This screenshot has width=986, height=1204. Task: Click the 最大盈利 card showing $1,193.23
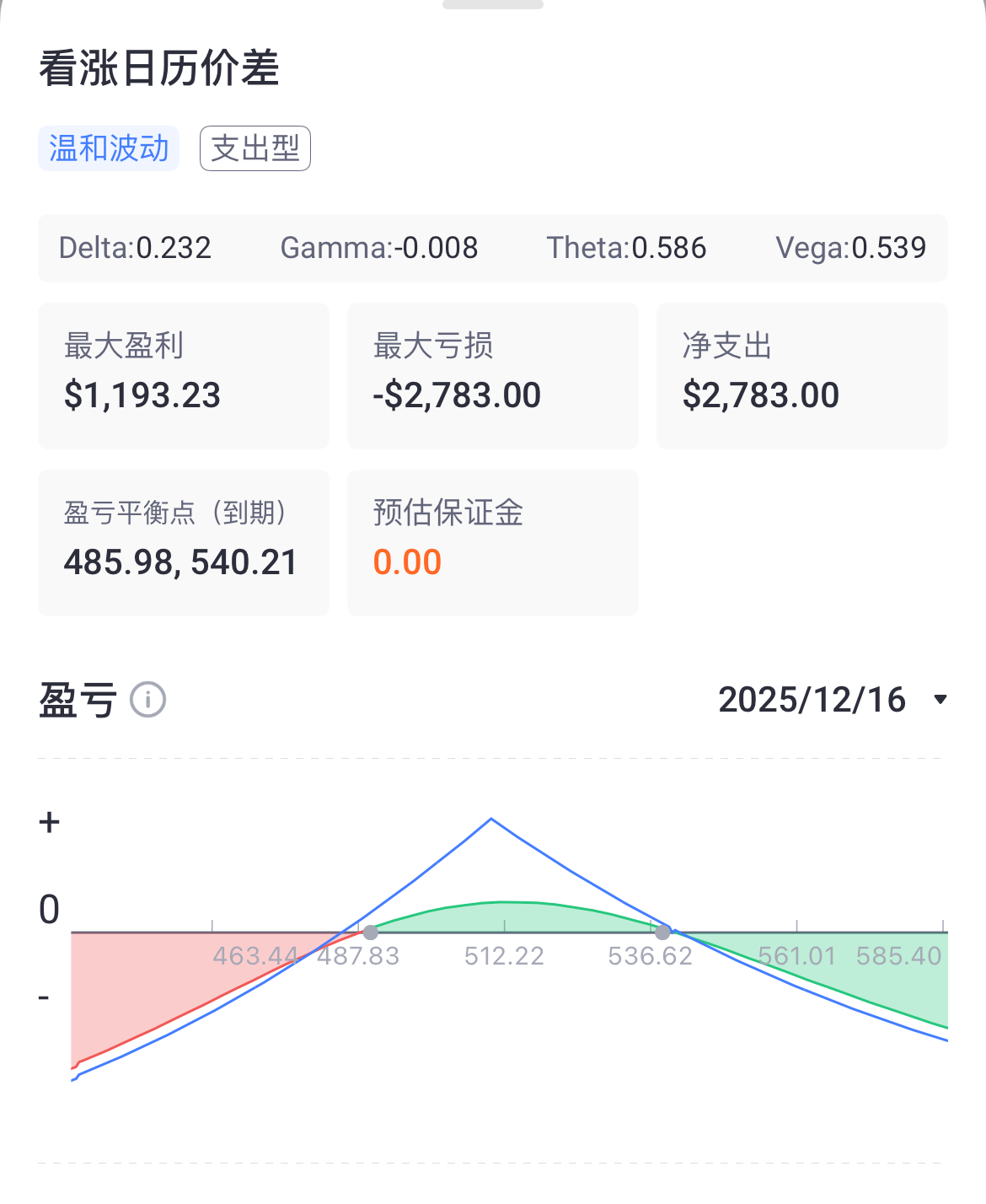click(x=183, y=375)
